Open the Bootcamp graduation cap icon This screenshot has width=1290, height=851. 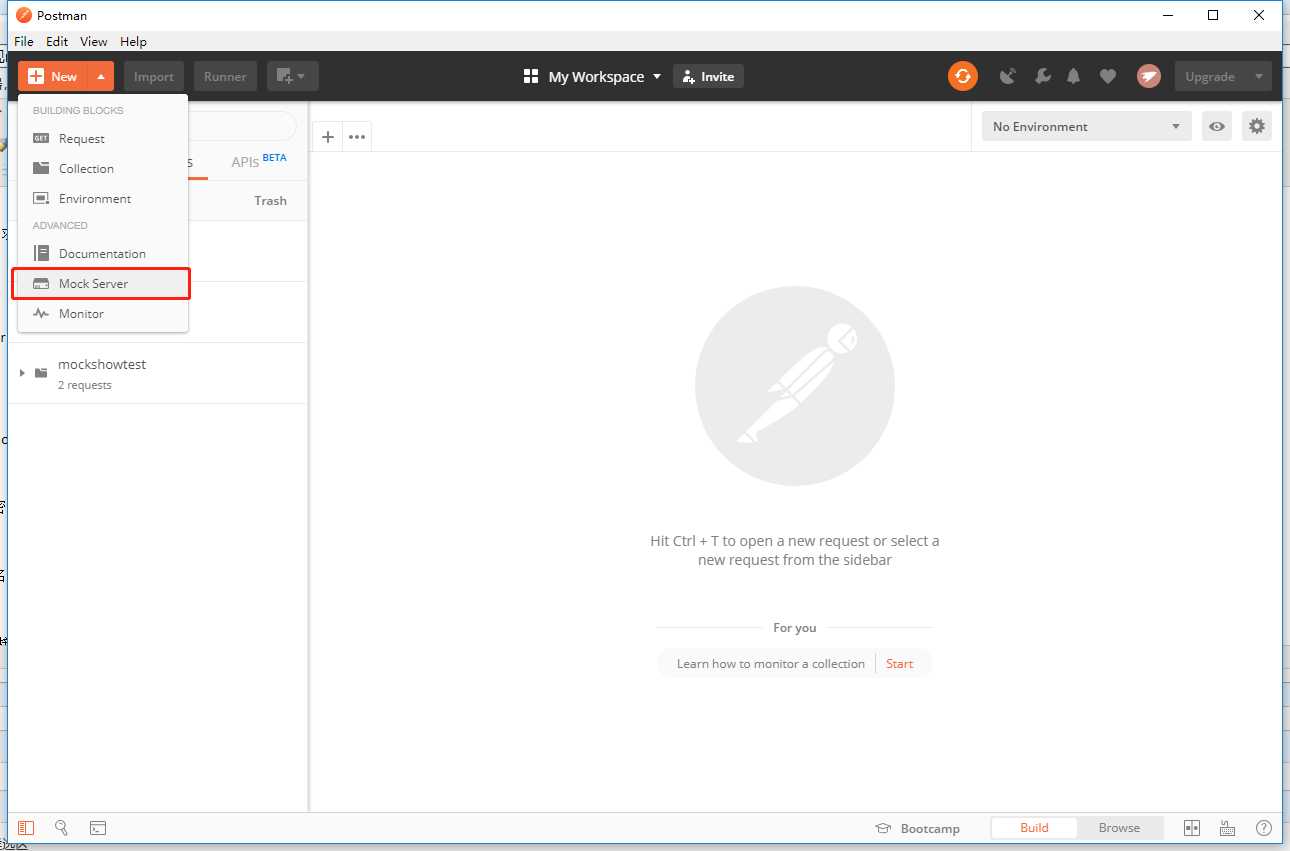point(883,828)
